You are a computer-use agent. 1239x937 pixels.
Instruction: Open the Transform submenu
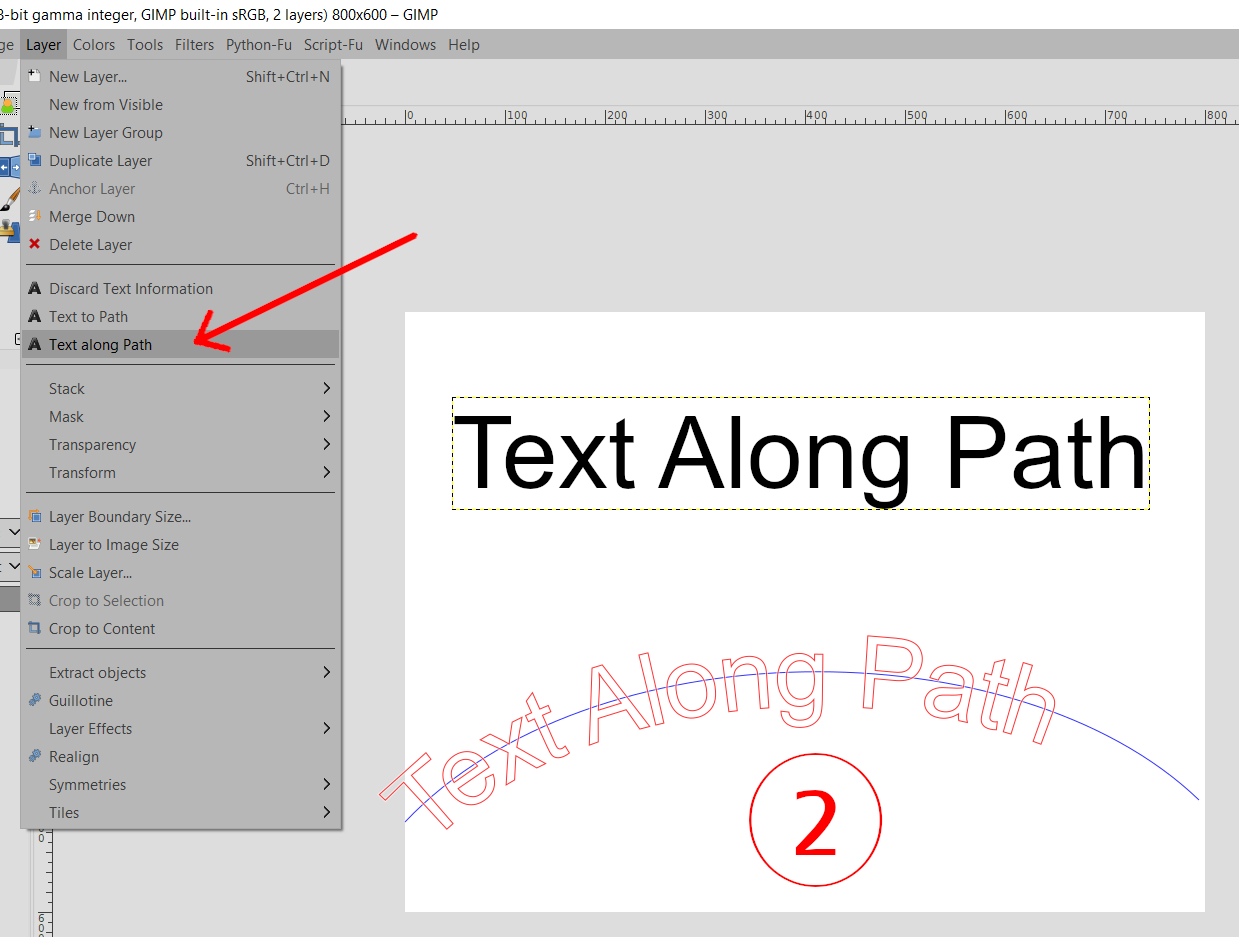pos(181,473)
